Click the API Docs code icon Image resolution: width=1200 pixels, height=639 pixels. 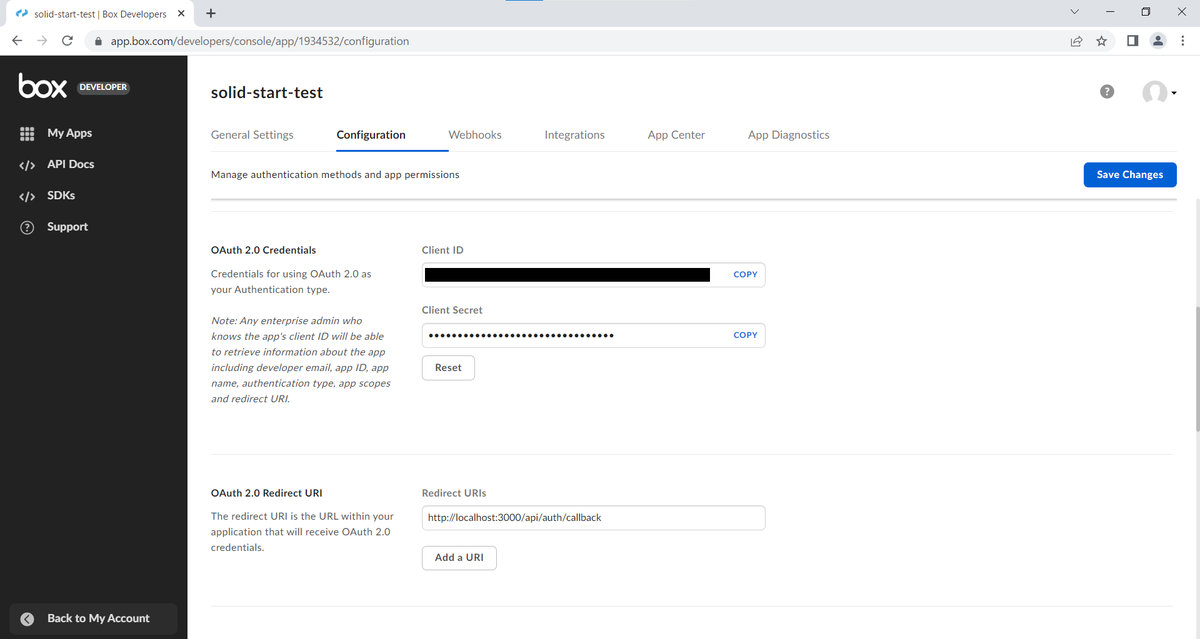click(x=28, y=165)
